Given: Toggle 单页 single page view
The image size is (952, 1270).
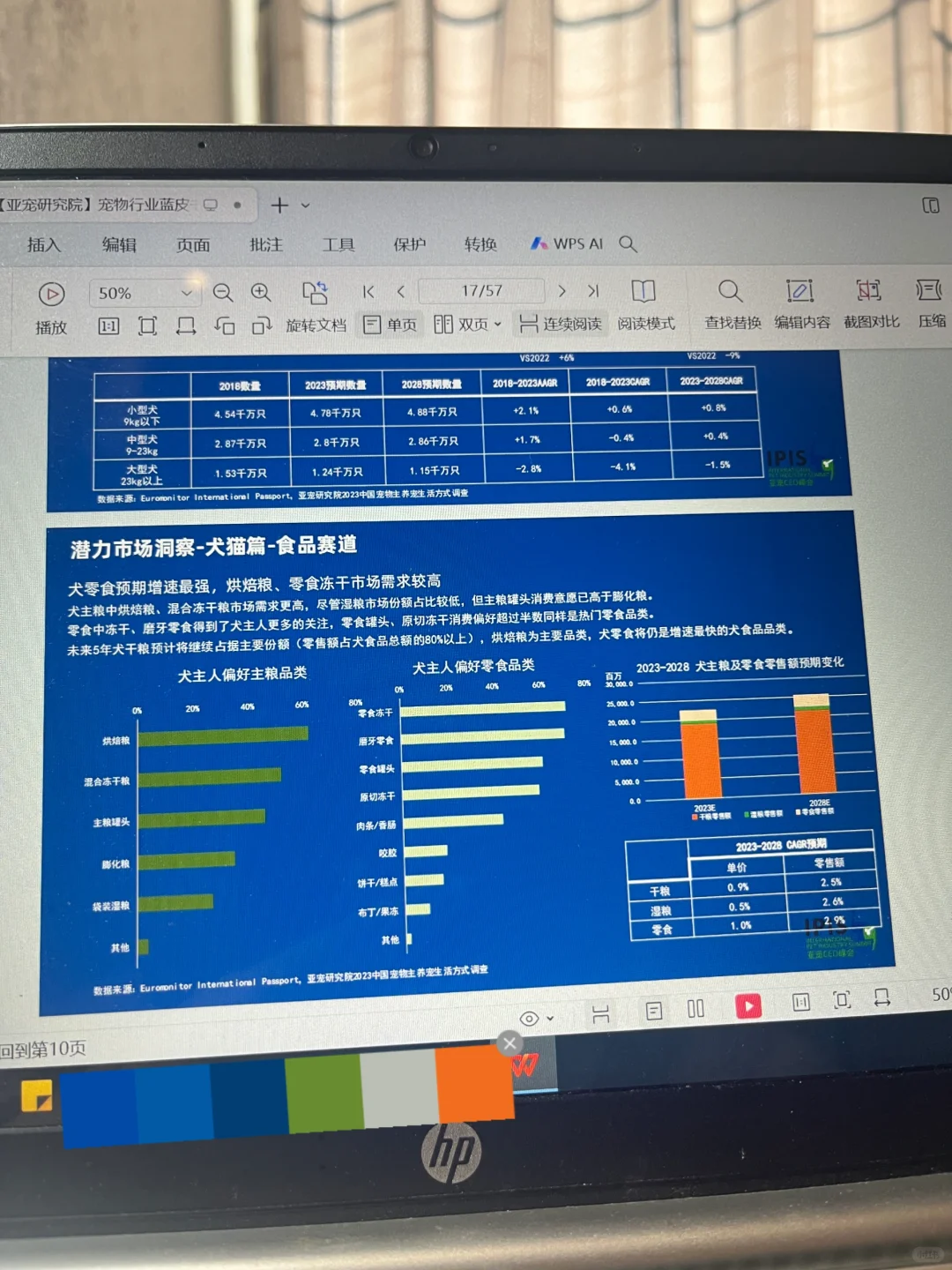Looking at the screenshot, I should (390, 324).
